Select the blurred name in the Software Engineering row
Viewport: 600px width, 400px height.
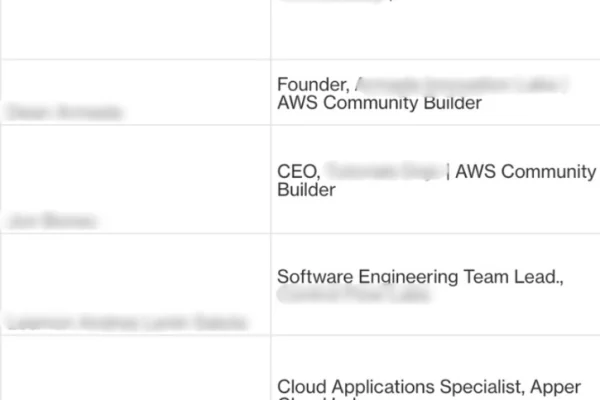(124, 322)
